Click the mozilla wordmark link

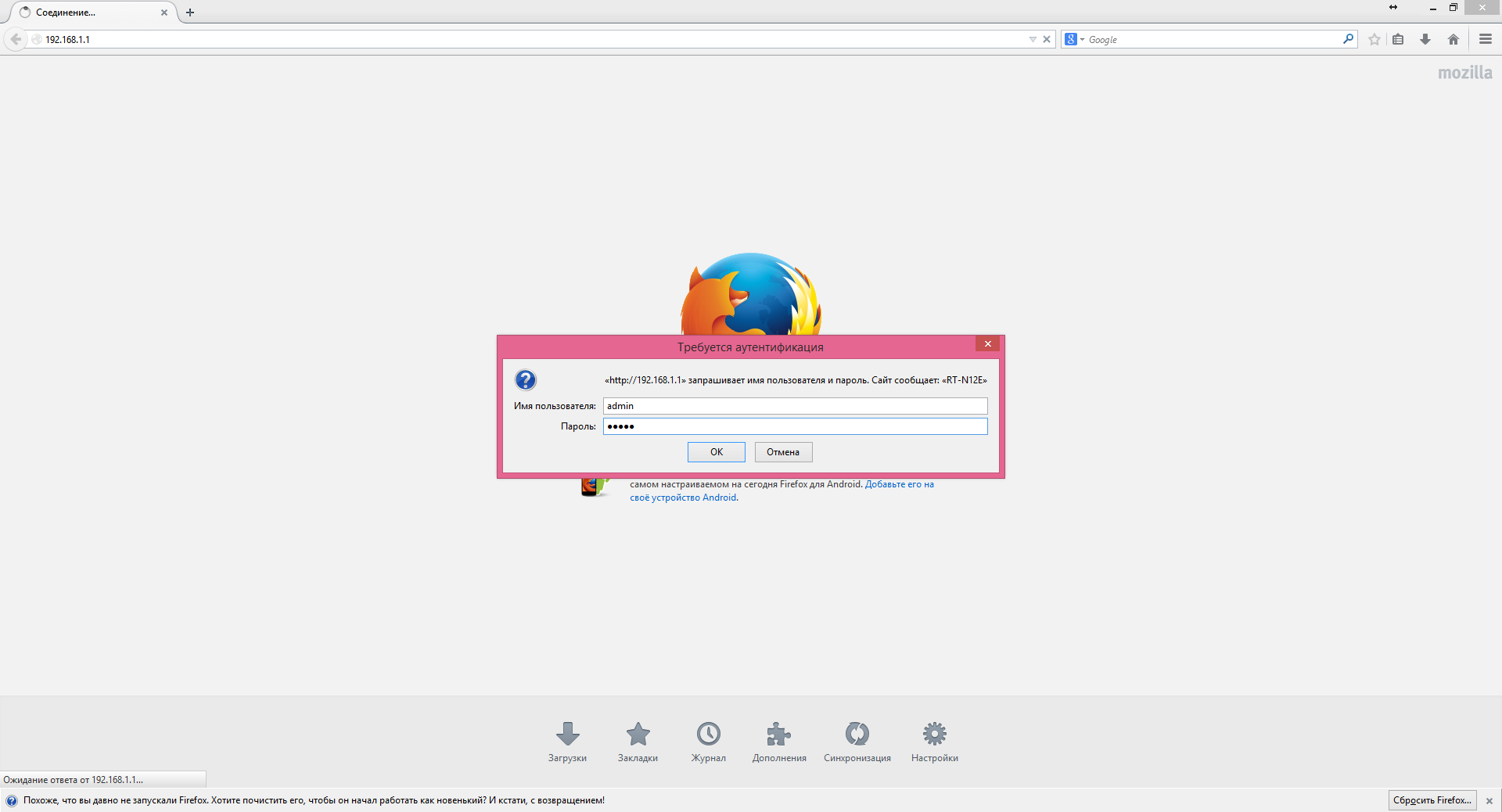[1465, 73]
